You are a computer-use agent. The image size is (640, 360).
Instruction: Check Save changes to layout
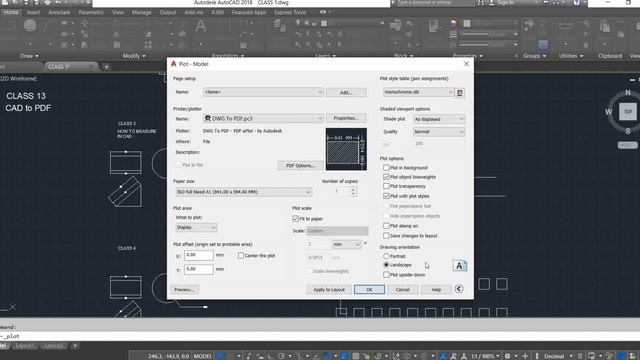point(386,236)
